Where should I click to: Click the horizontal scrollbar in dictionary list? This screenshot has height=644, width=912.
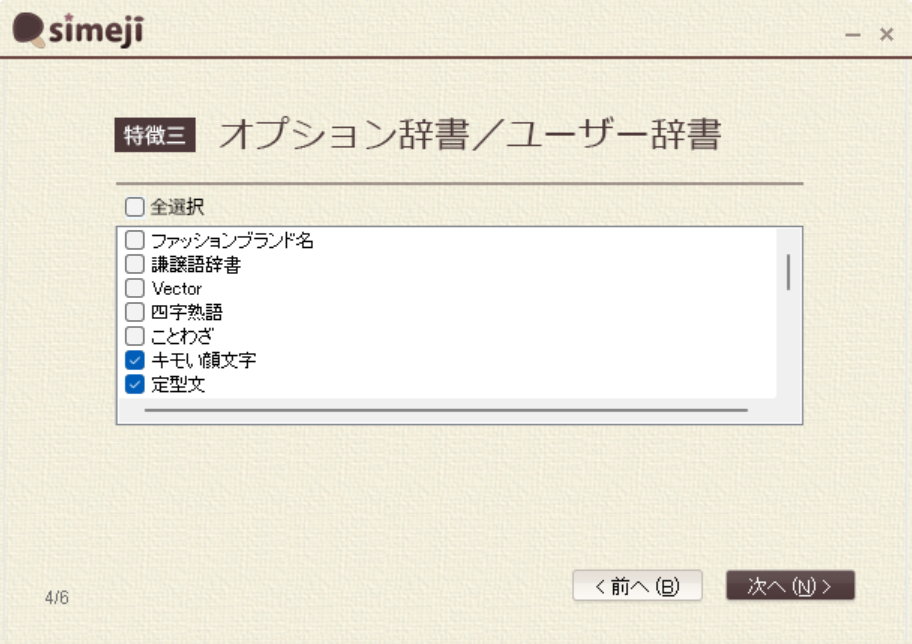445,410
